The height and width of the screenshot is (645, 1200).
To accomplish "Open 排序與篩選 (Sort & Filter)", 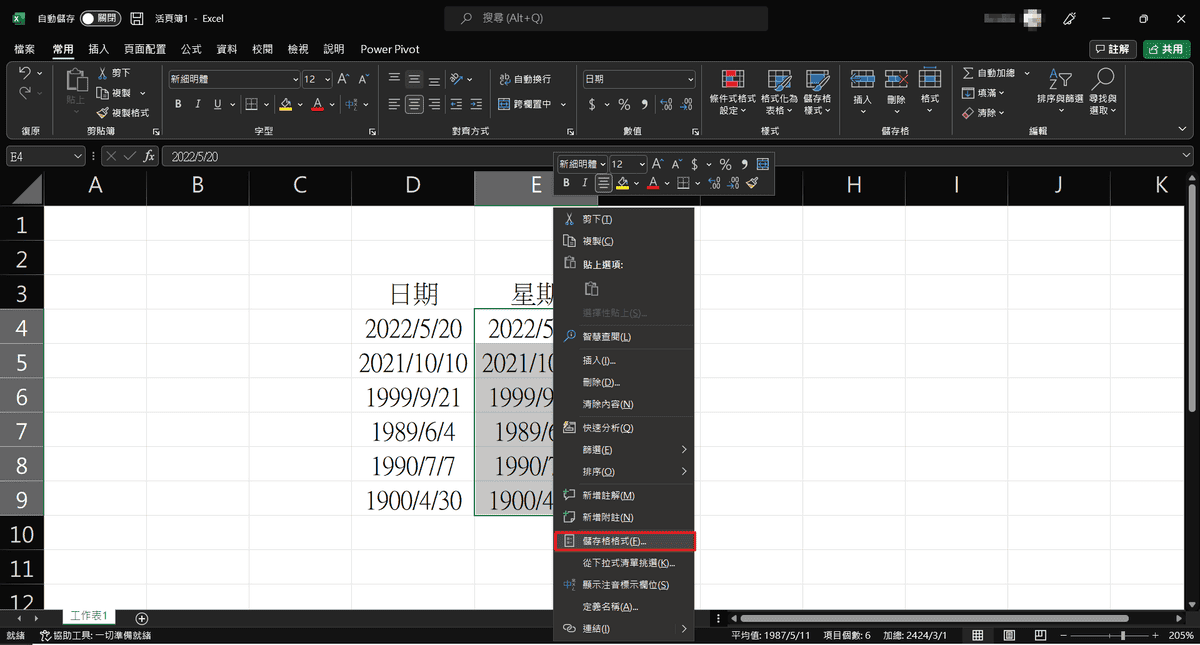I will pyautogui.click(x=1060, y=92).
